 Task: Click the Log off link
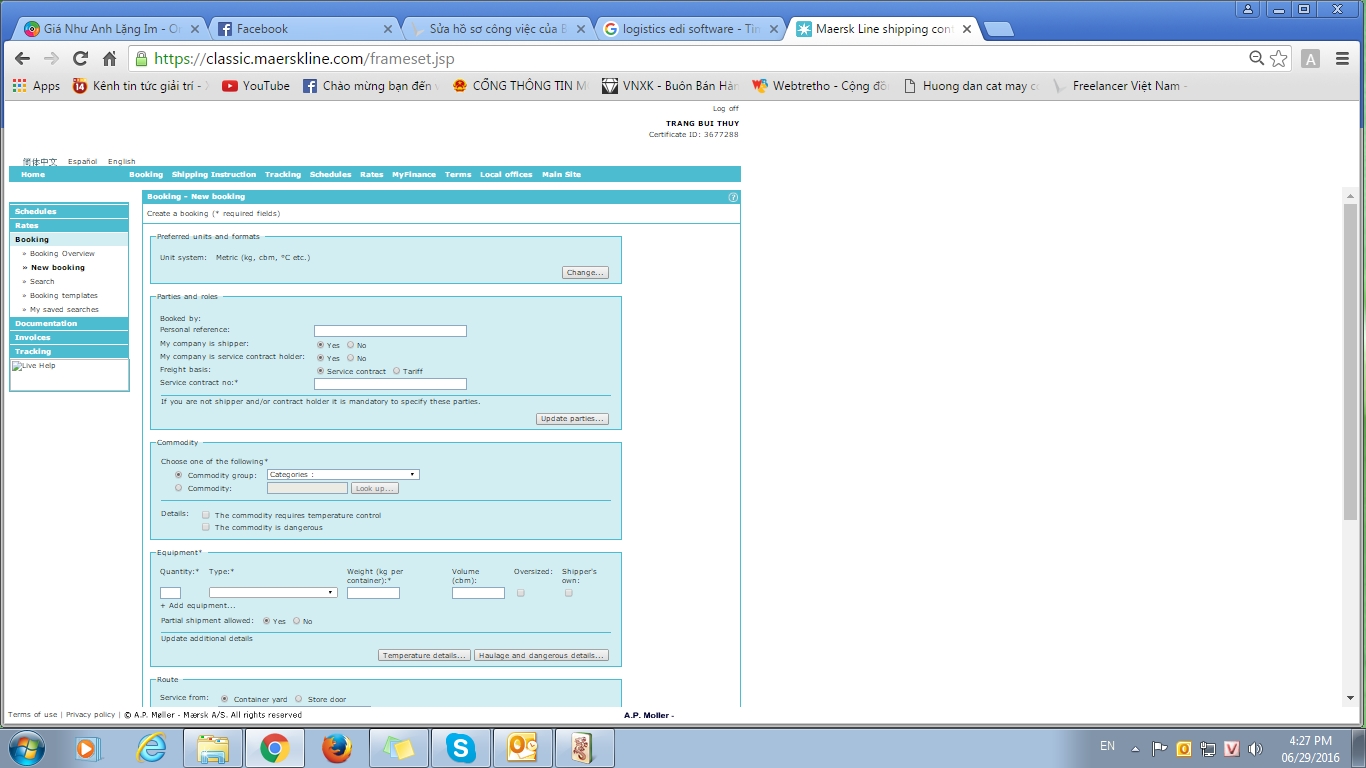coord(726,109)
